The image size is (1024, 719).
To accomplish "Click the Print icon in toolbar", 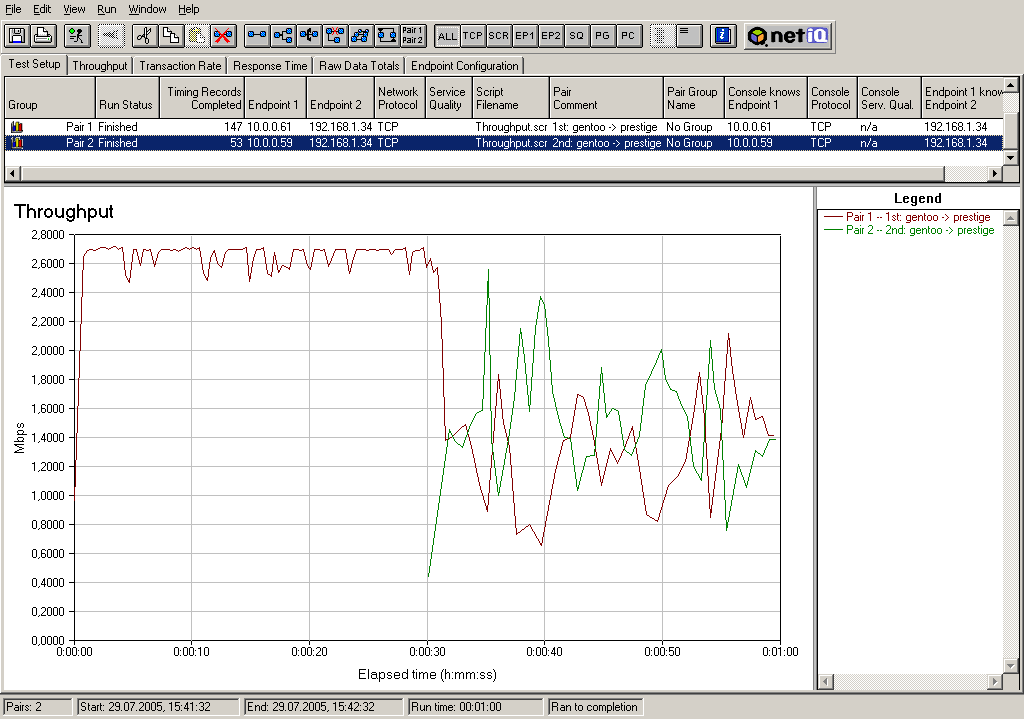I will tap(43, 36).
